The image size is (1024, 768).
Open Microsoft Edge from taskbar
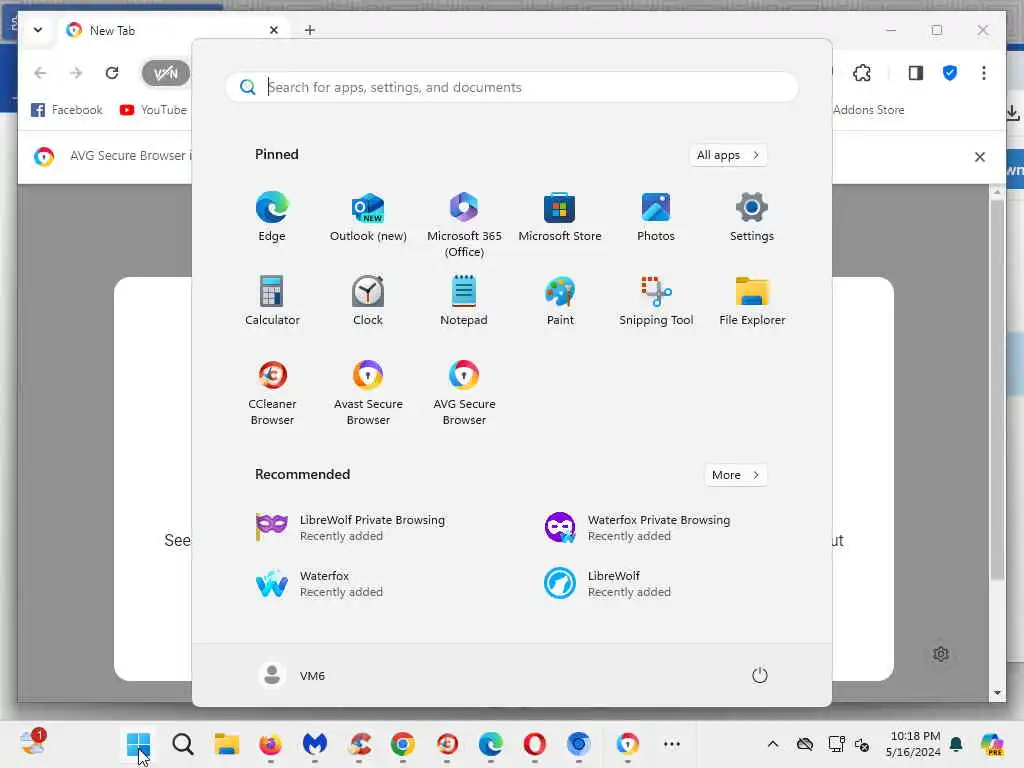coord(490,744)
